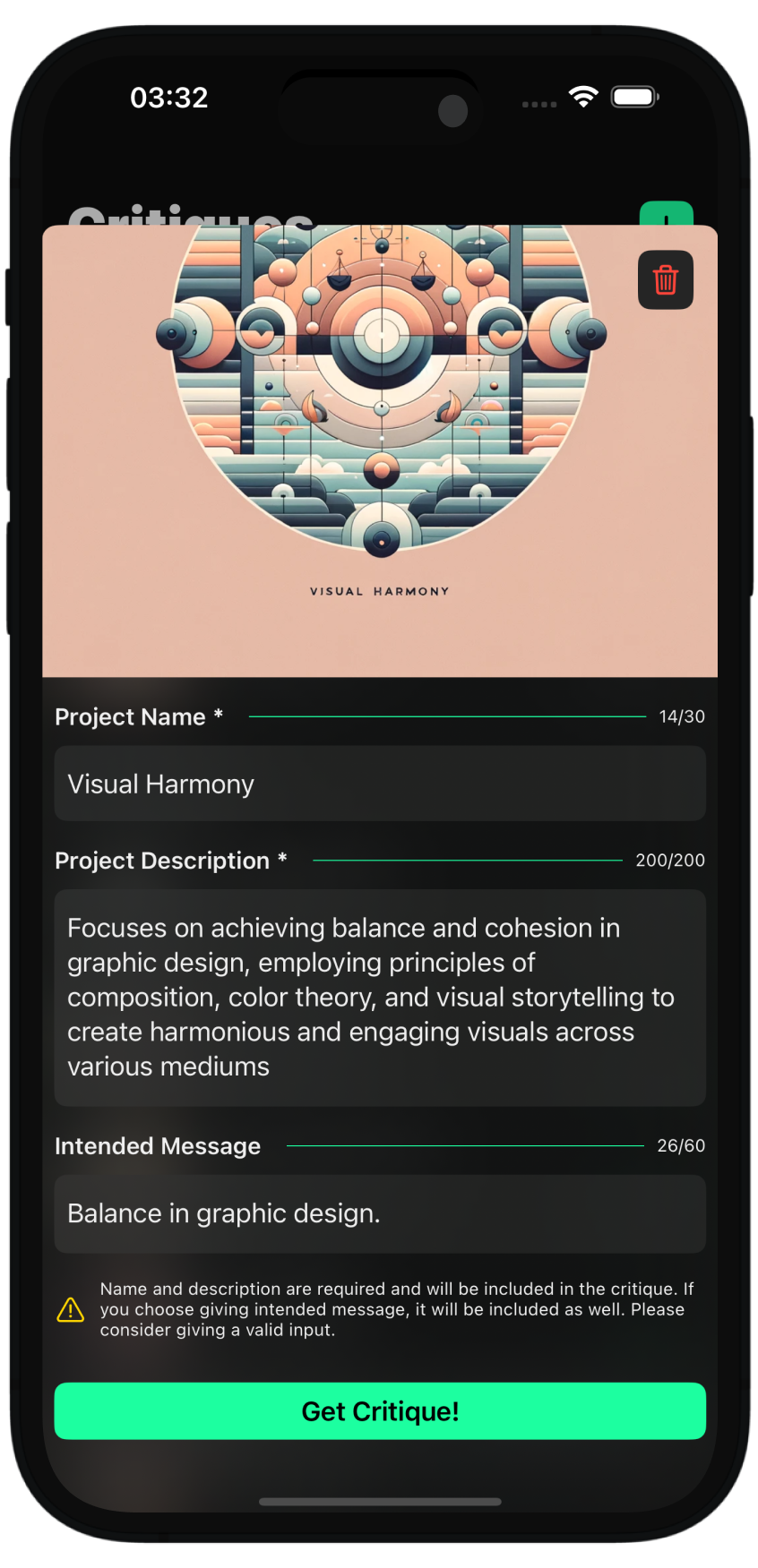Click the 26/60 message character counter

point(681,1146)
